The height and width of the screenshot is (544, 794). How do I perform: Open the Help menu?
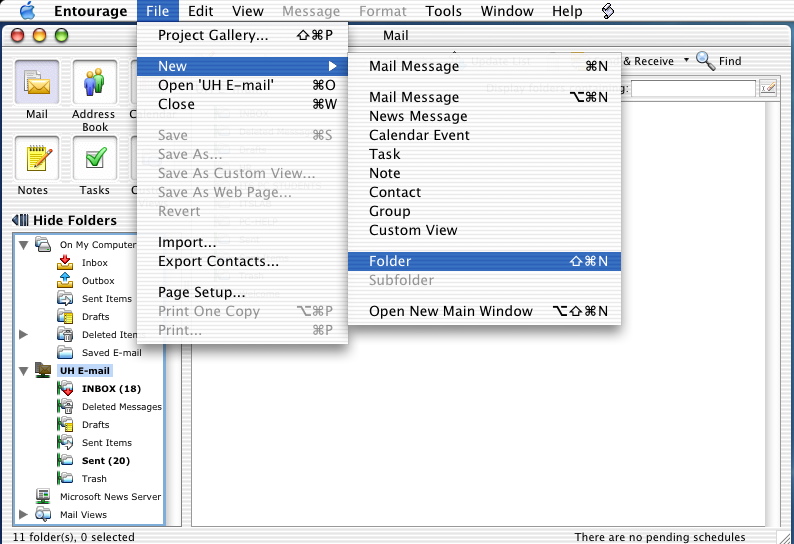(x=567, y=11)
